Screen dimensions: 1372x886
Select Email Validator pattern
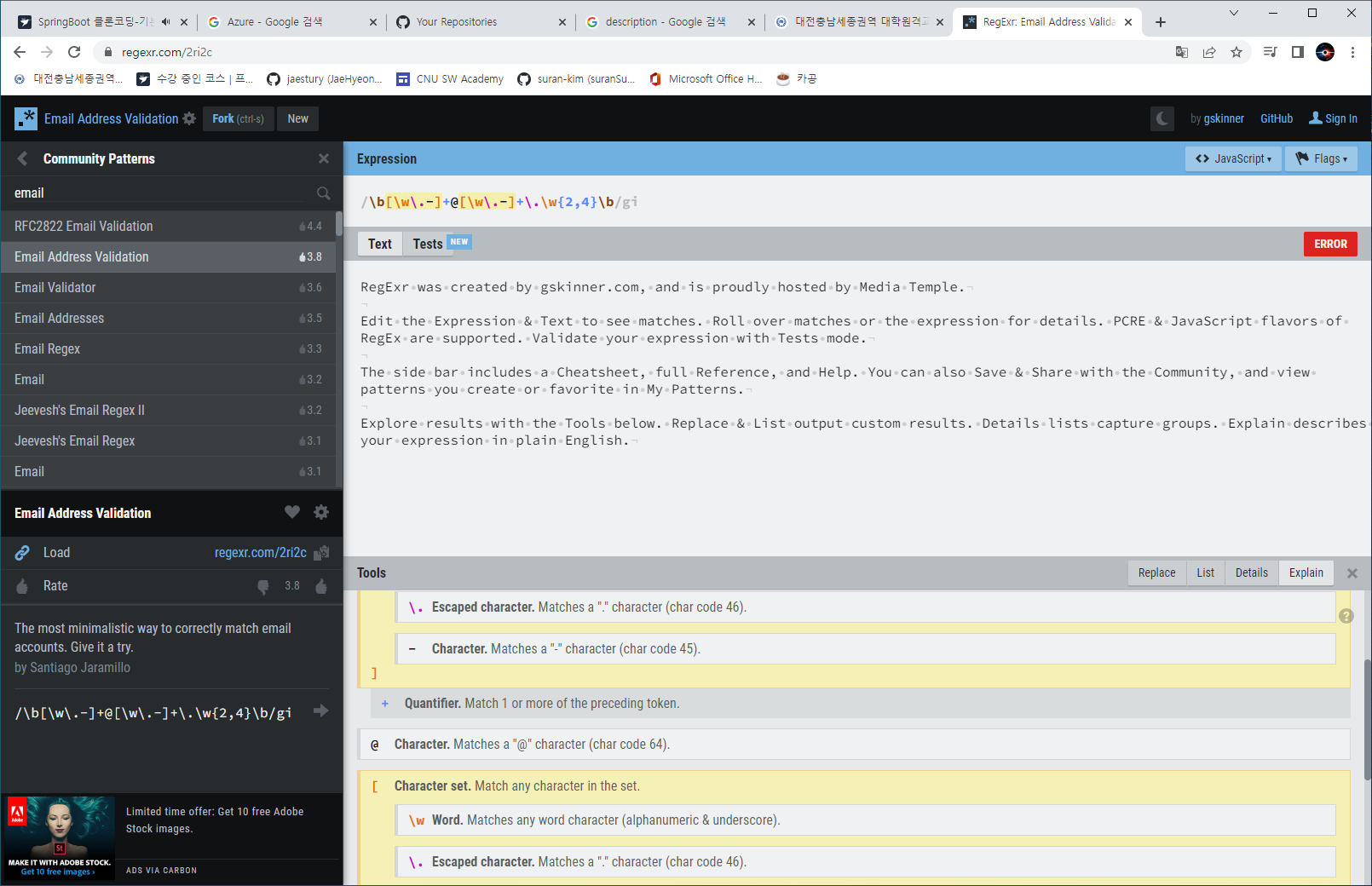pyautogui.click(x=168, y=287)
